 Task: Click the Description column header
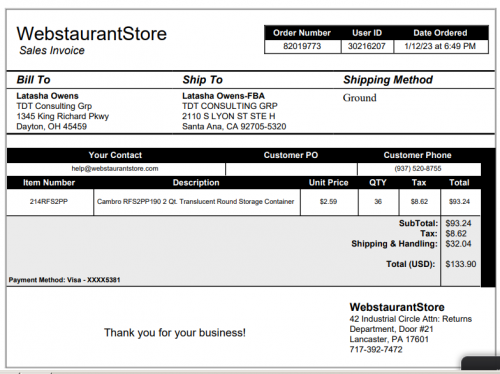pos(196,183)
